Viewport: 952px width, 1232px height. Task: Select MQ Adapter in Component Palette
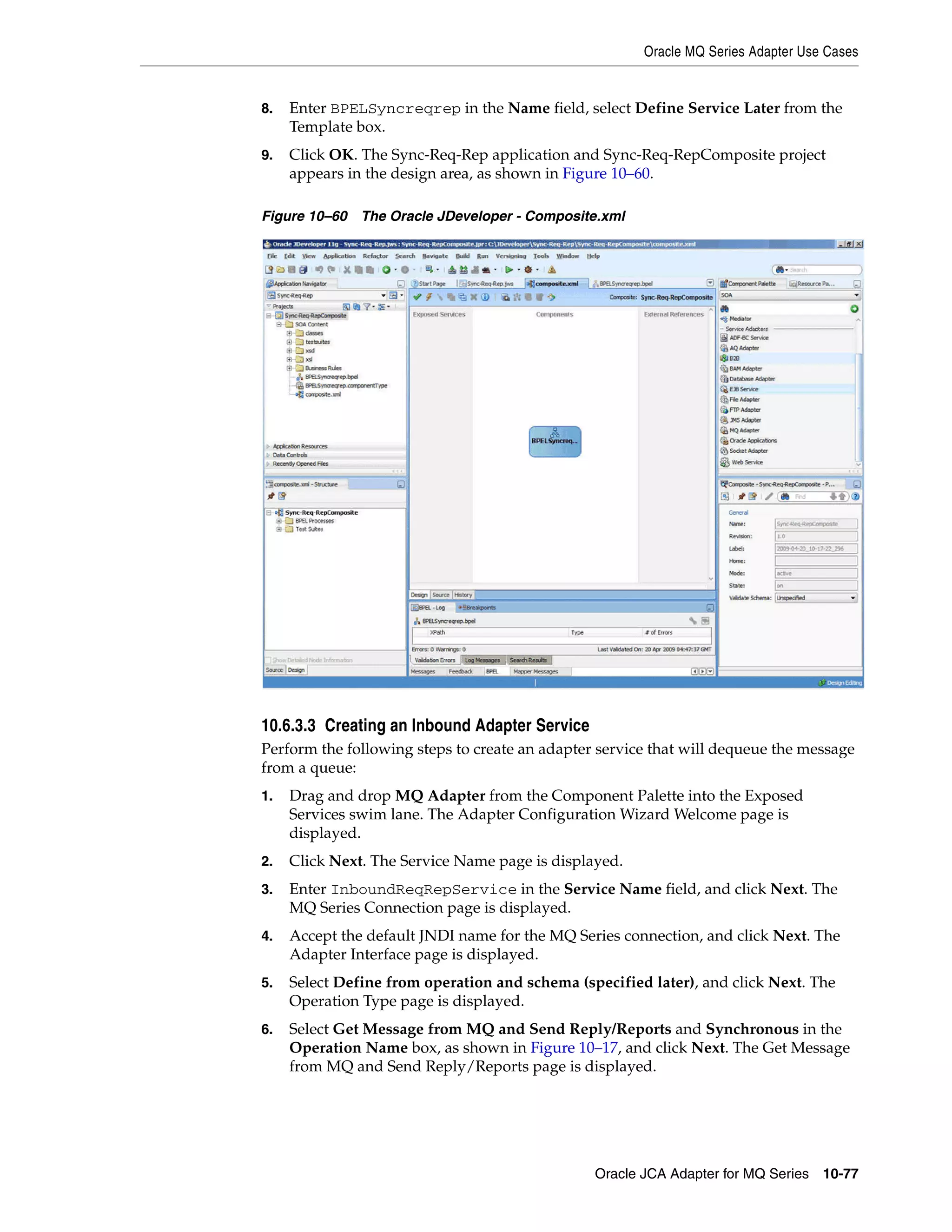click(744, 431)
